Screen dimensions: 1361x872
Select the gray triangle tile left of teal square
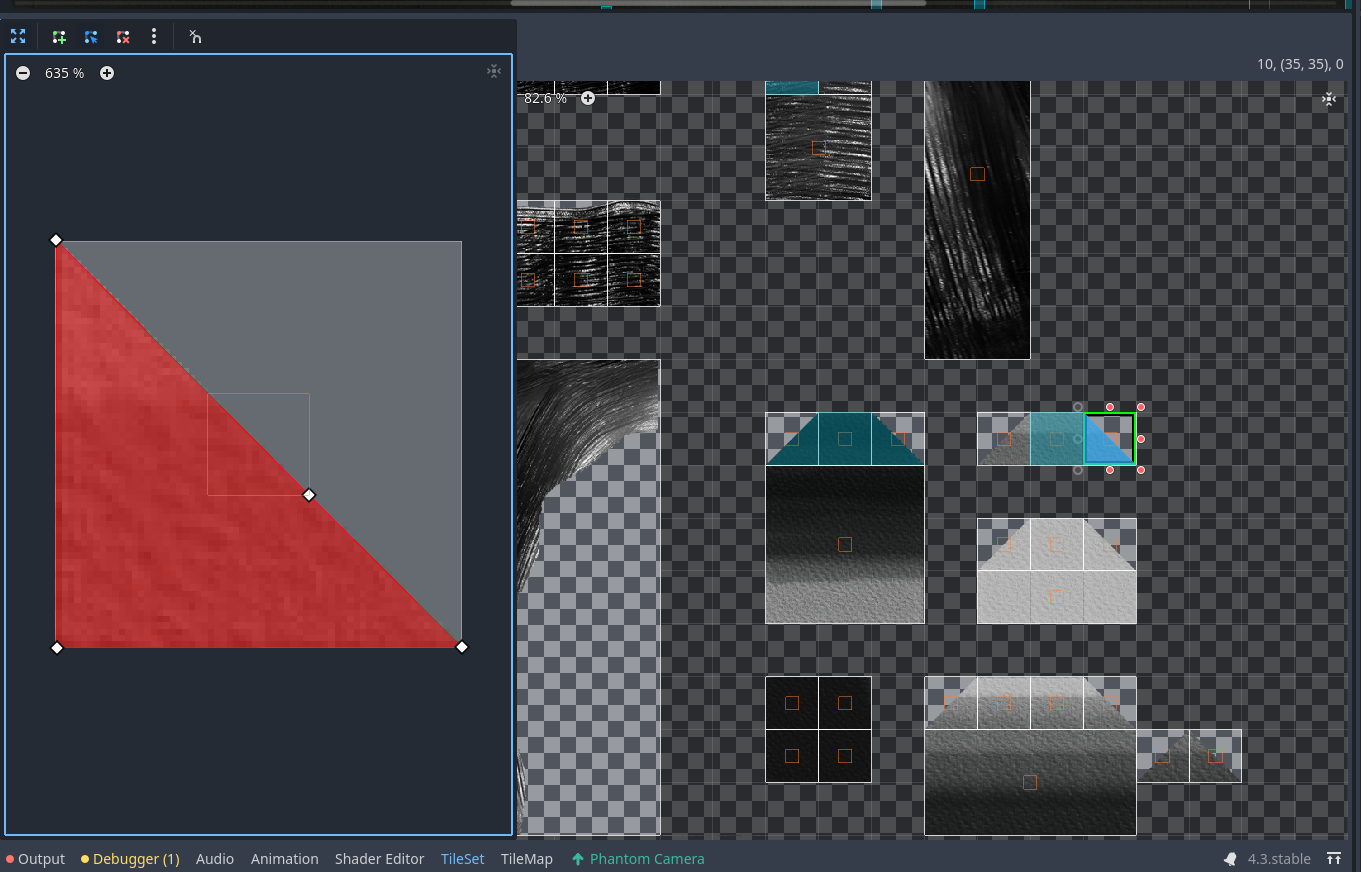1004,439
